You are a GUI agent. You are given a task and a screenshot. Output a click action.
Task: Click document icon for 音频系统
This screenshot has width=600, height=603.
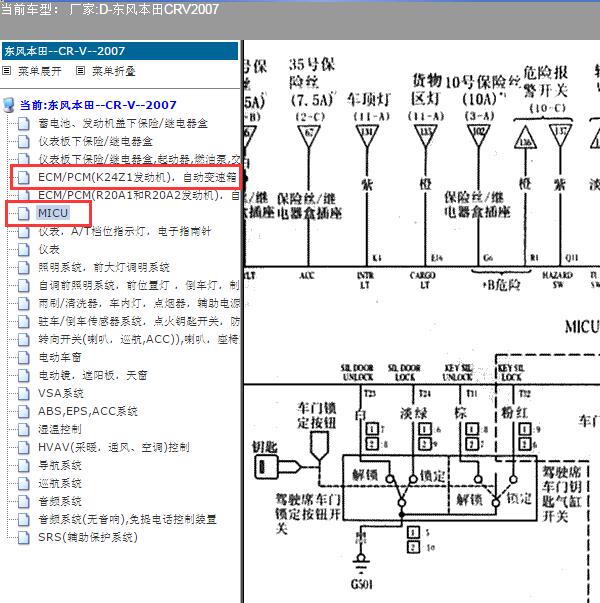pyautogui.click(x=23, y=501)
